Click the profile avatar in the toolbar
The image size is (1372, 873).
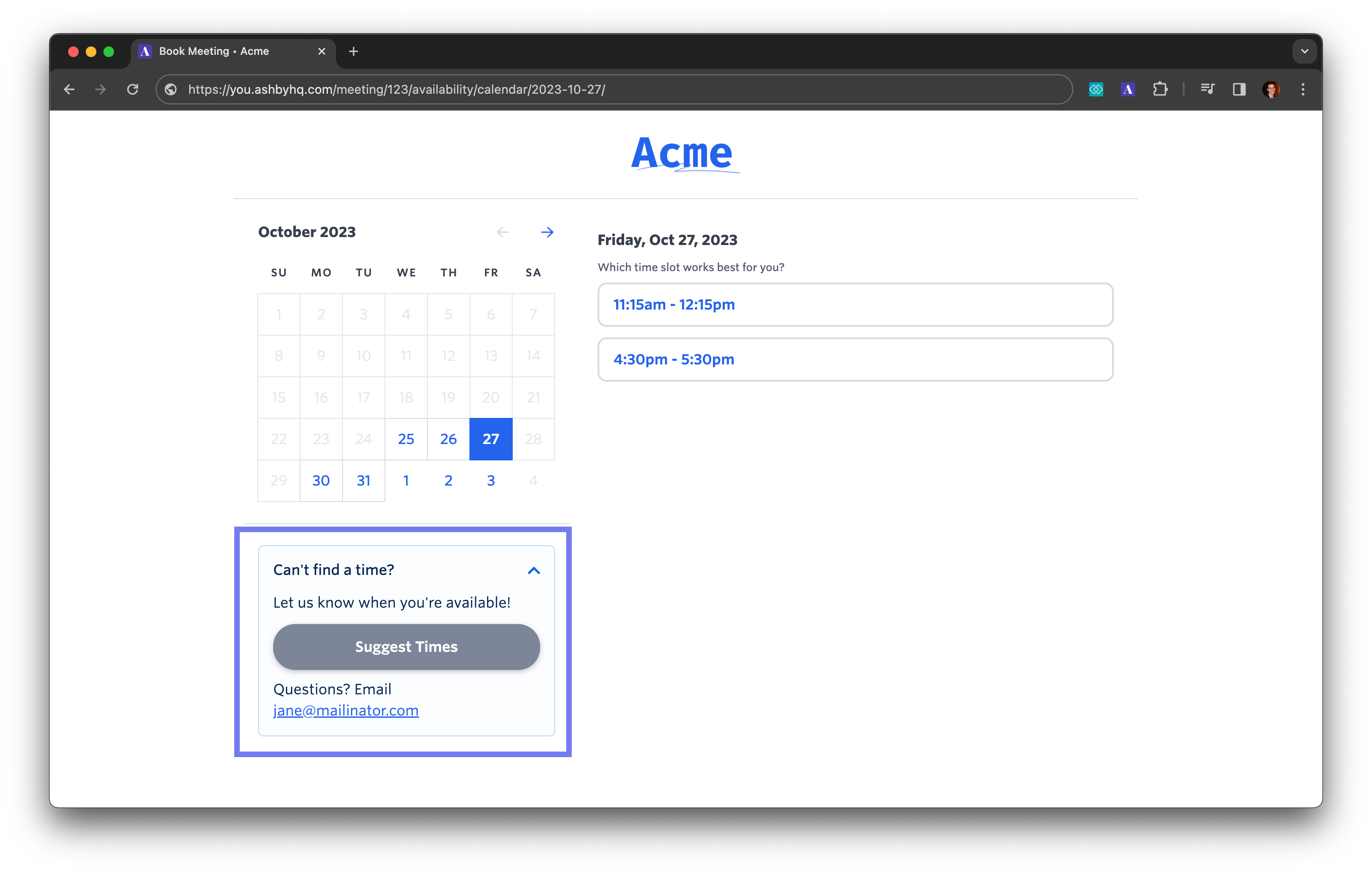[x=1271, y=89]
